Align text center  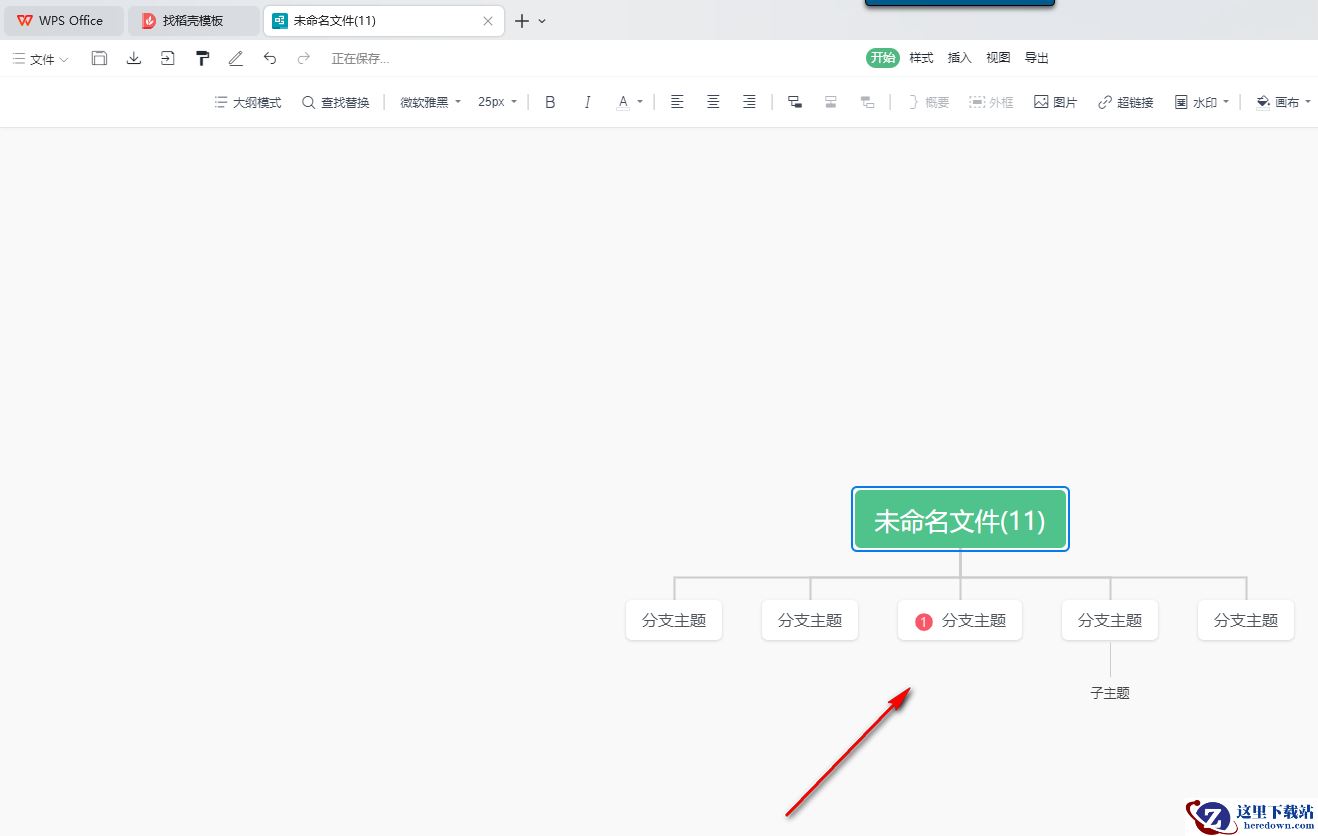713,102
